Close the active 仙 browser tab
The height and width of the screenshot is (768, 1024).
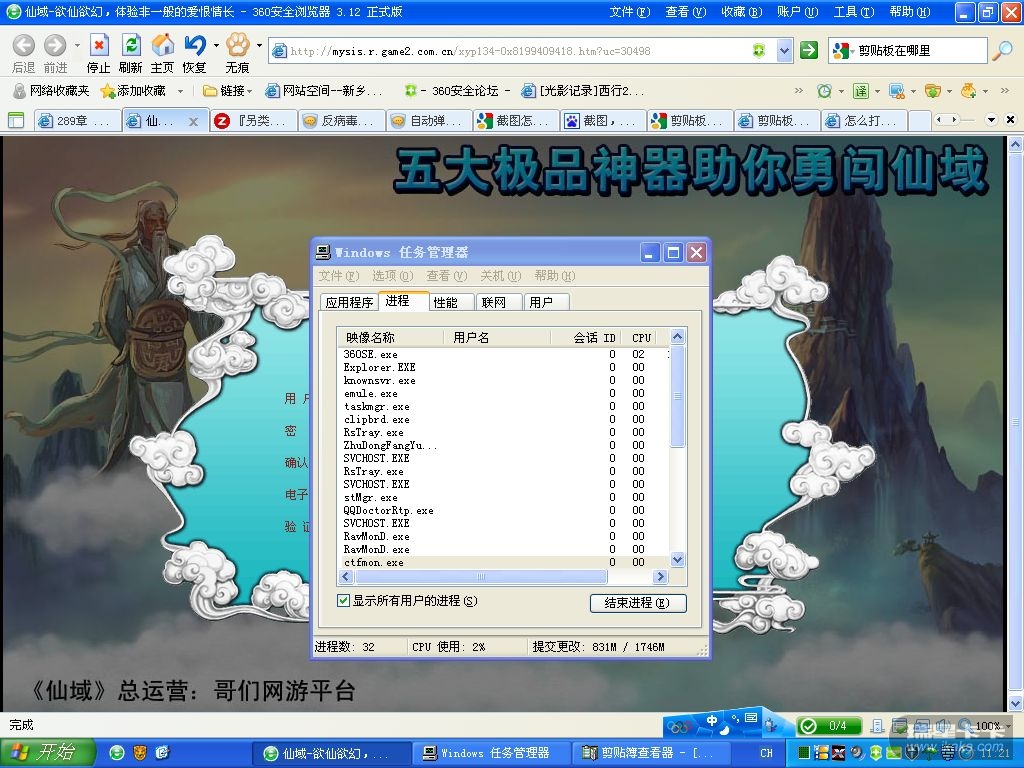click(193, 121)
